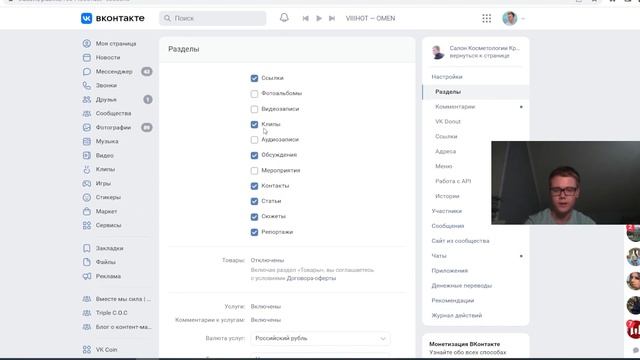The image size is (640, 360).
Task: Focus the Поиск search field
Action: pos(213,18)
